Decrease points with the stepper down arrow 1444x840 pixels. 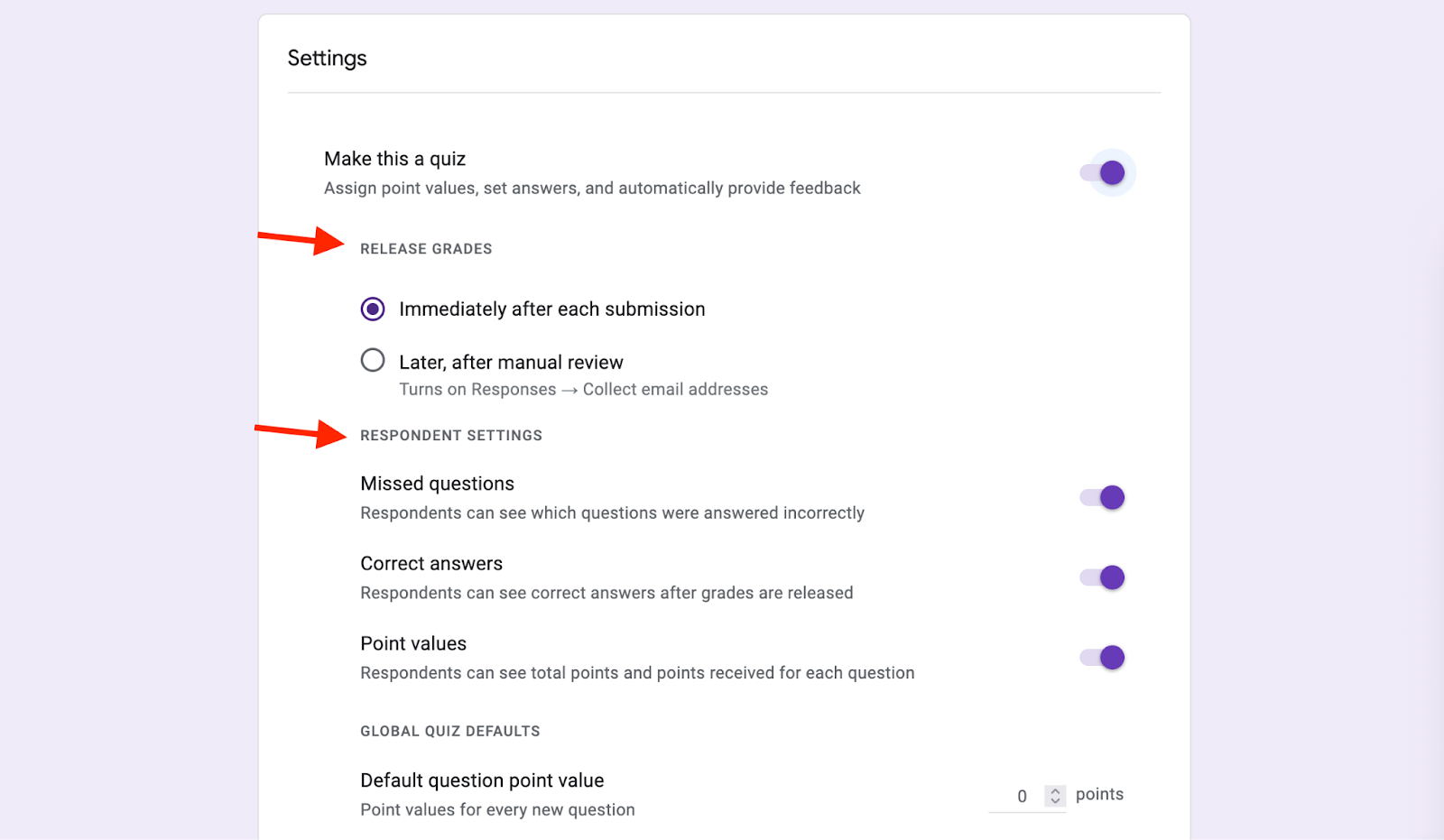[x=1055, y=800]
